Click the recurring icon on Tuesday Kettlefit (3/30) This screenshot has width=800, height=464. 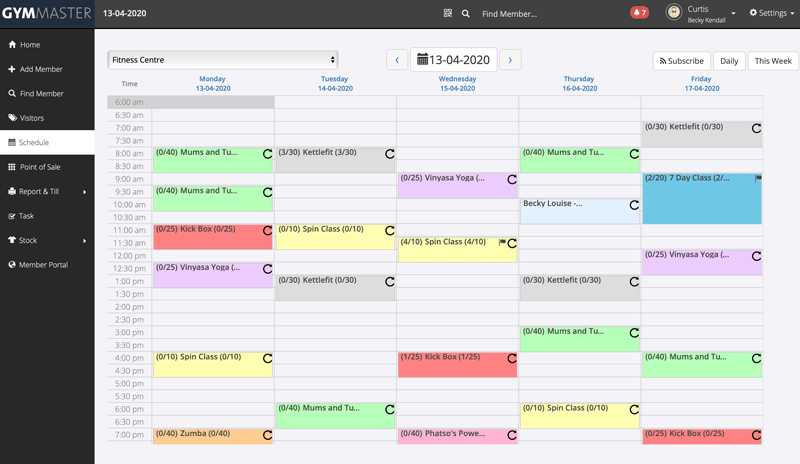389,155
